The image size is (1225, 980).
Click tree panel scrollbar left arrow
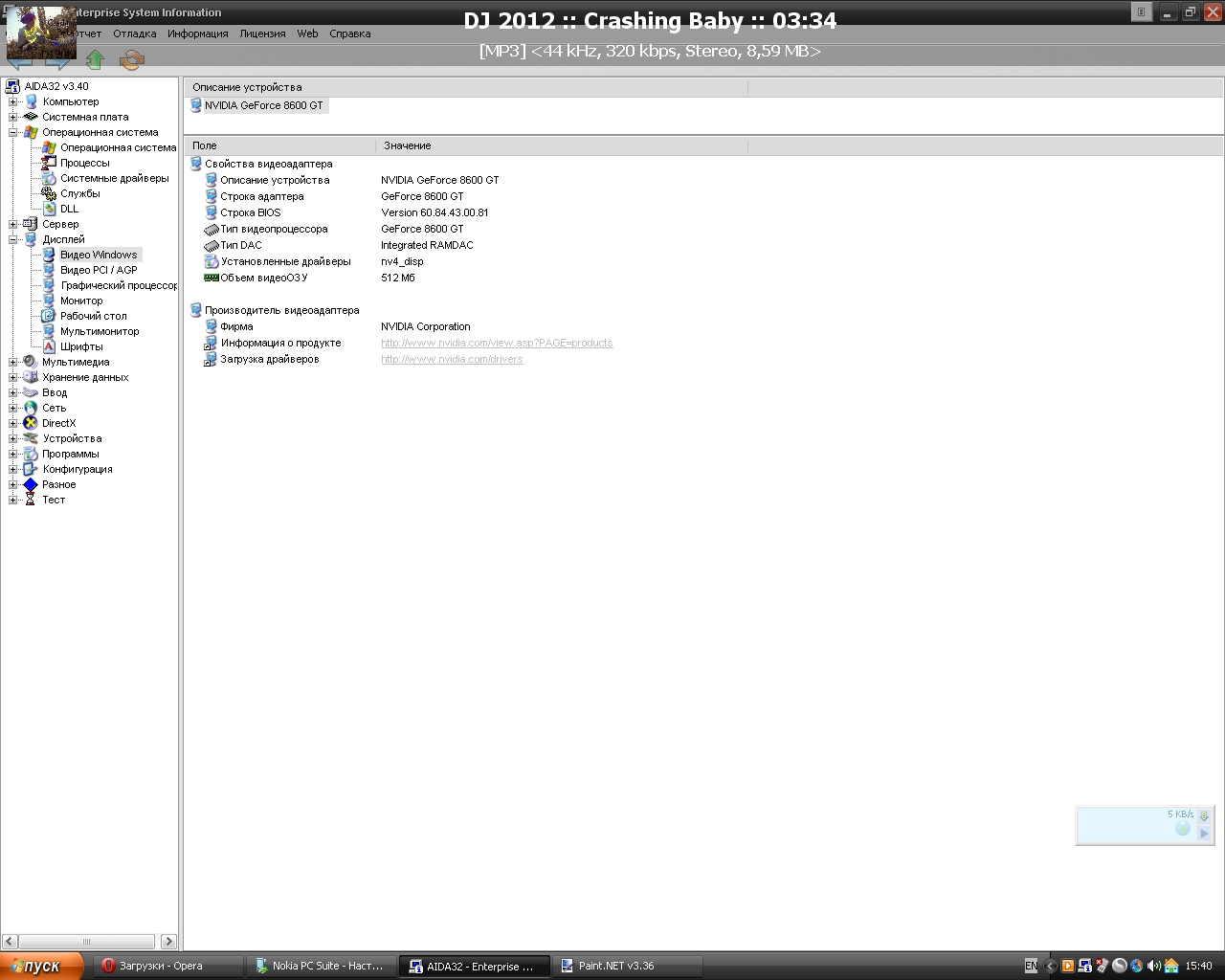coord(11,941)
